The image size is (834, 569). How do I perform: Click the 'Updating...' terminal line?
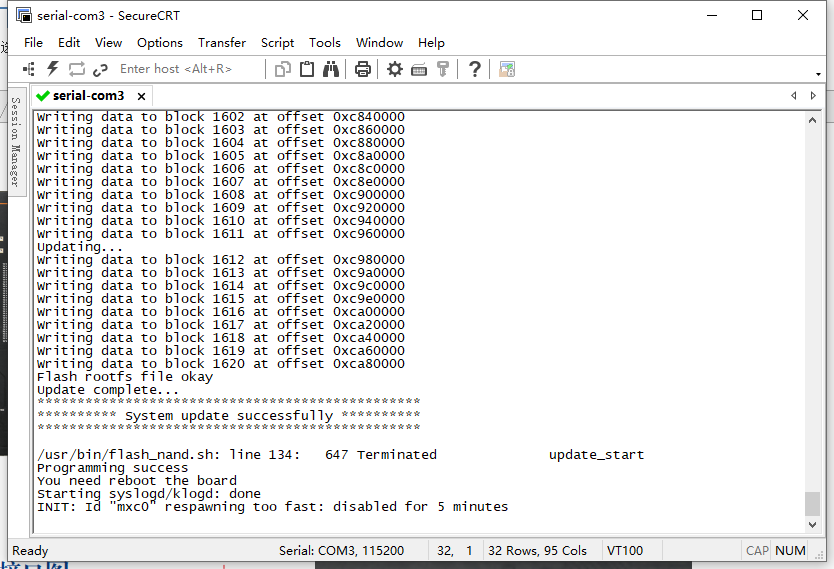tap(79, 247)
